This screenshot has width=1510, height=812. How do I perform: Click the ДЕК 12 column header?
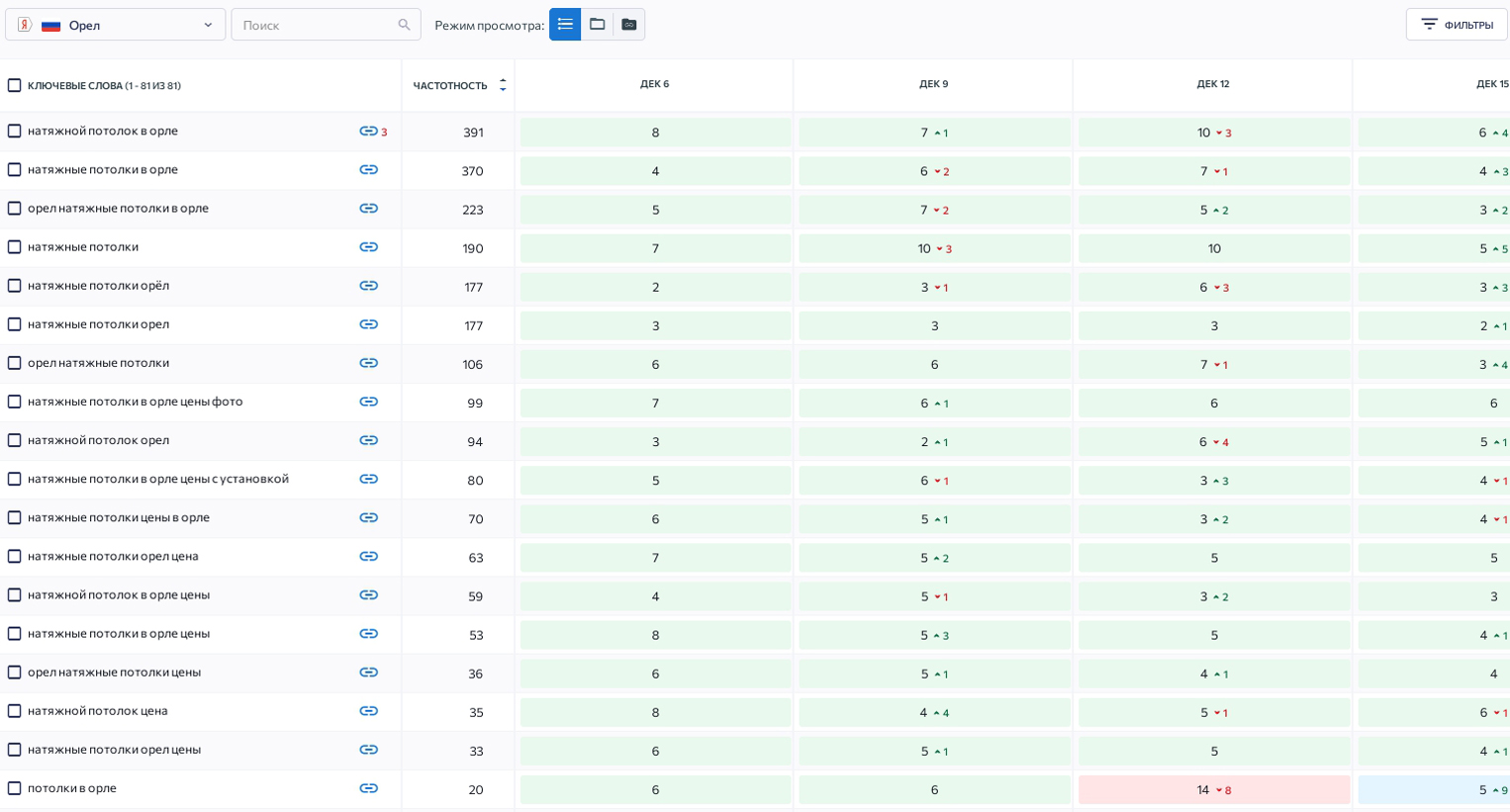(1213, 84)
